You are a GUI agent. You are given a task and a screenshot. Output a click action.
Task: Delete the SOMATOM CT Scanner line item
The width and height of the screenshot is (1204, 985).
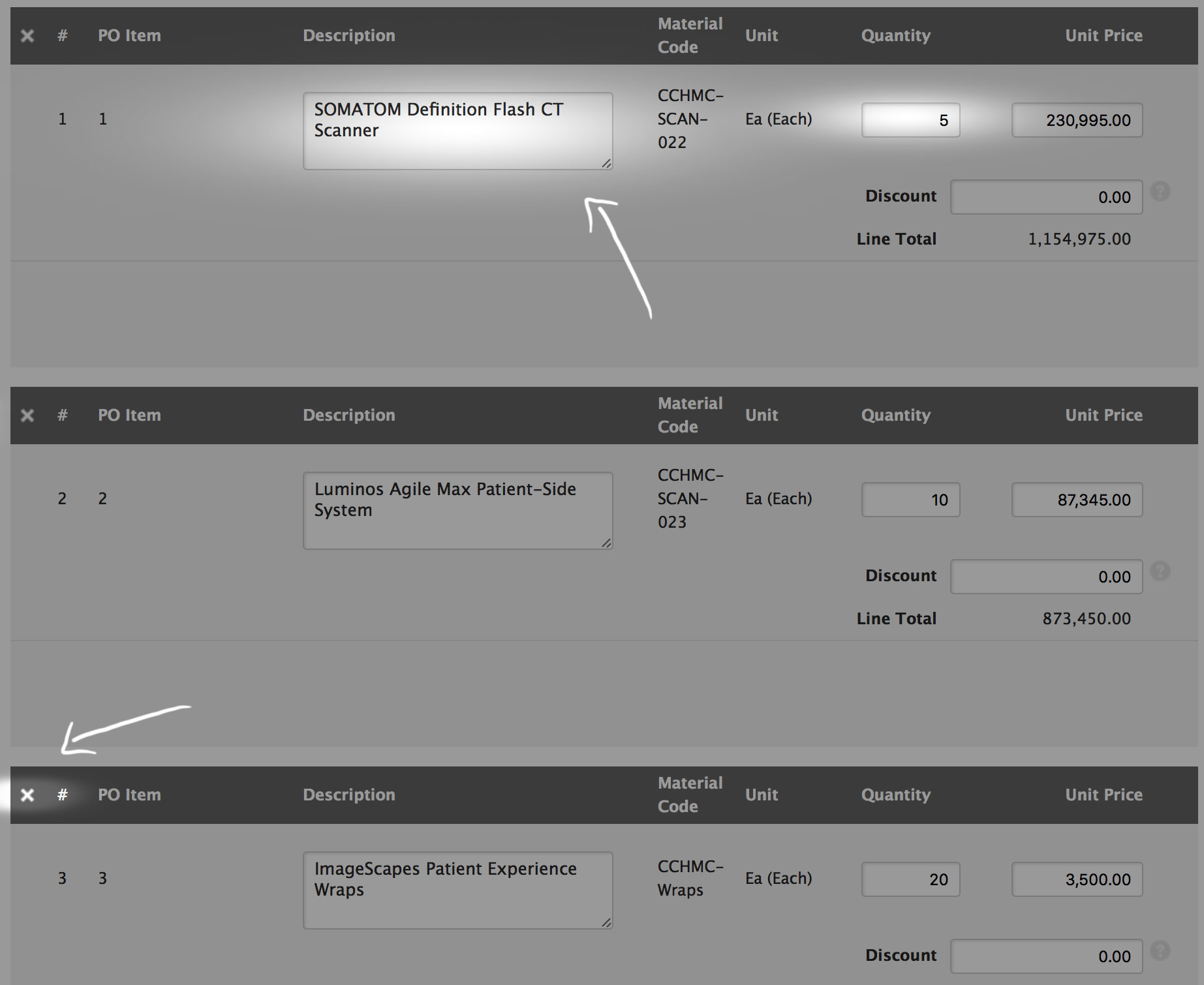(x=27, y=36)
